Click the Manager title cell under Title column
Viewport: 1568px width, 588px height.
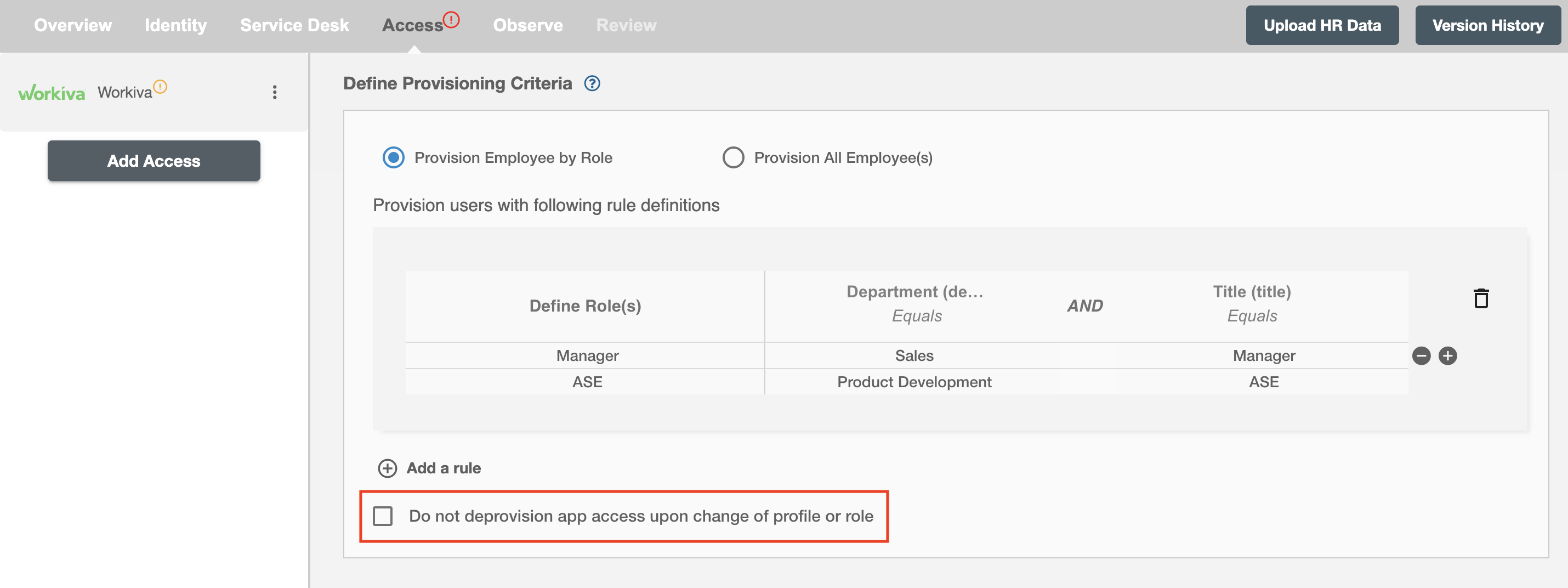(1264, 355)
